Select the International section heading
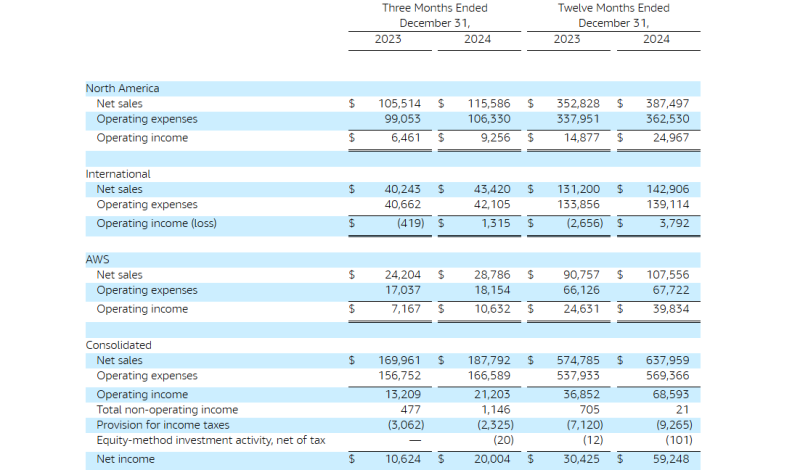The width and height of the screenshot is (800, 470). [x=118, y=174]
